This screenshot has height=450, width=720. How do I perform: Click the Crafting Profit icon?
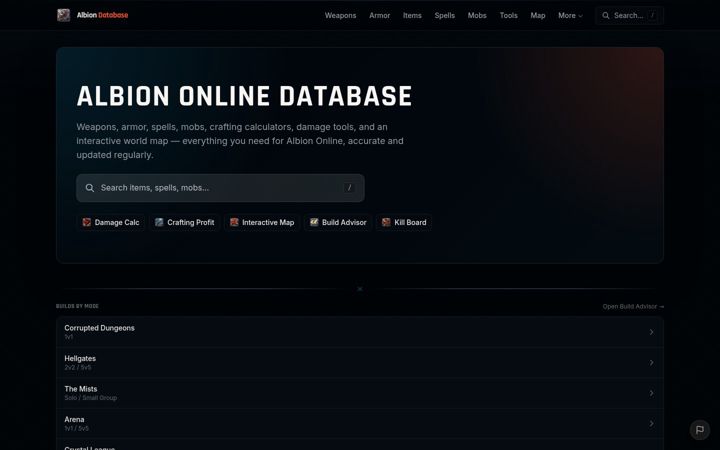pyautogui.click(x=159, y=222)
